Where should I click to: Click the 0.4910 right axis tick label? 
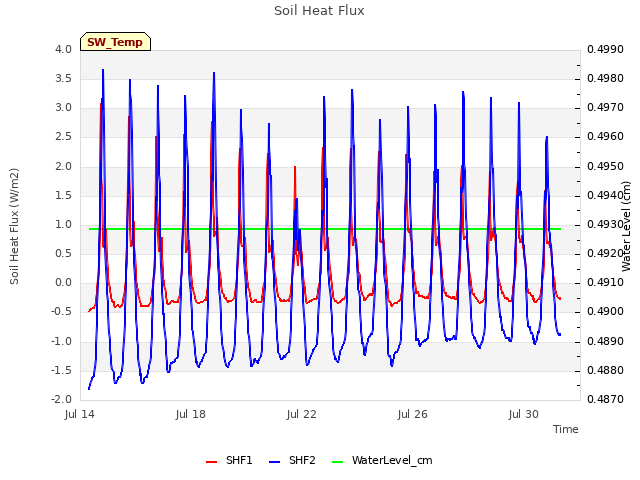[605, 282]
